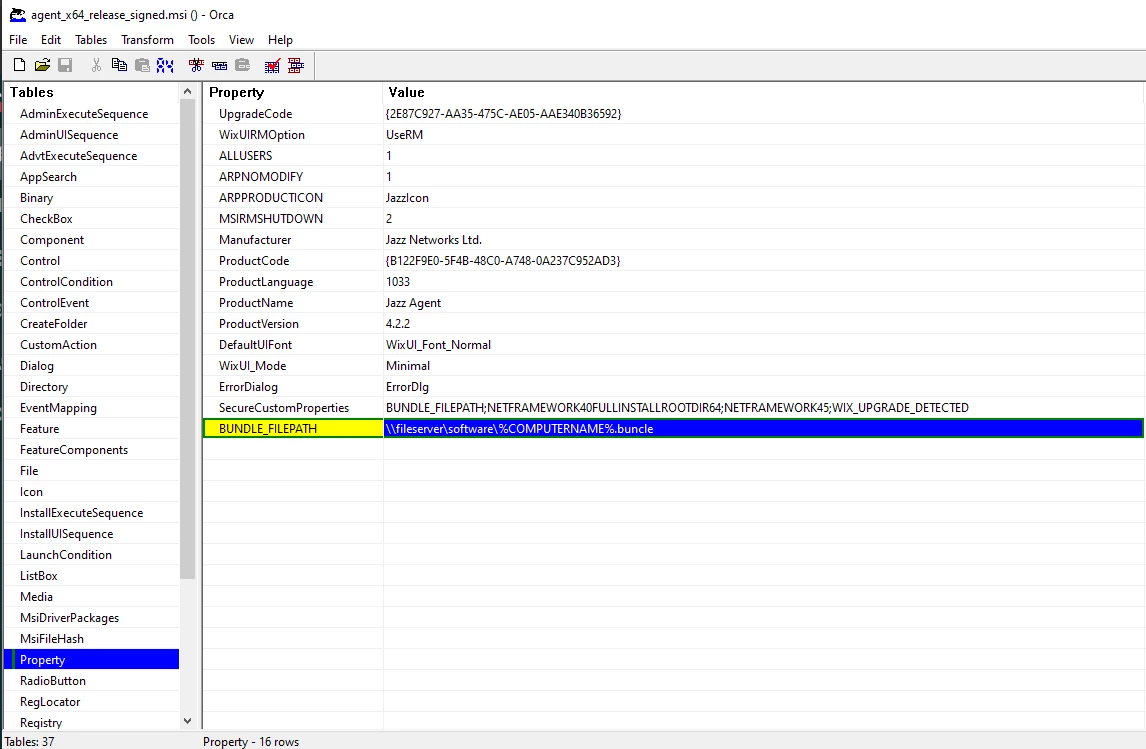Screen dimensions: 1146x749
Task: Open the Help menu
Action: coord(280,39)
